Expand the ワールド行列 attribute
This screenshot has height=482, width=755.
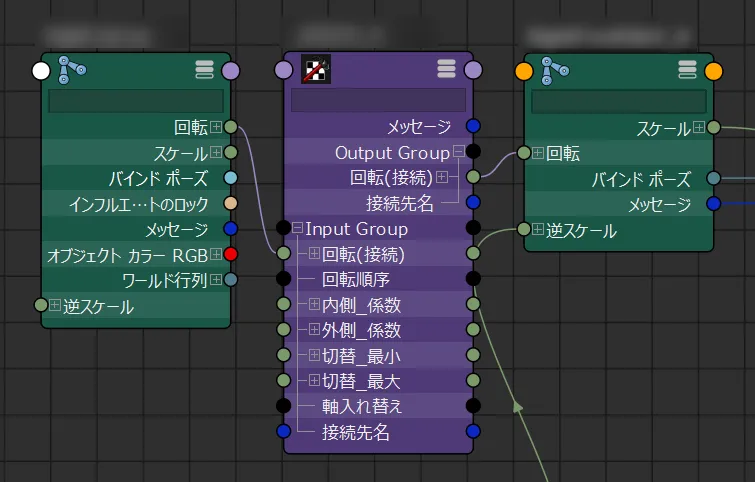click(216, 279)
